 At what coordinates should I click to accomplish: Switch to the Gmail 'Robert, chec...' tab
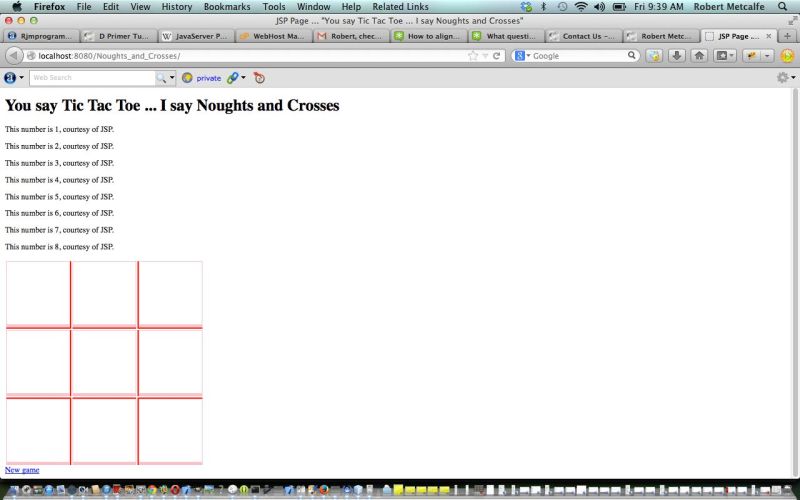pos(351,36)
